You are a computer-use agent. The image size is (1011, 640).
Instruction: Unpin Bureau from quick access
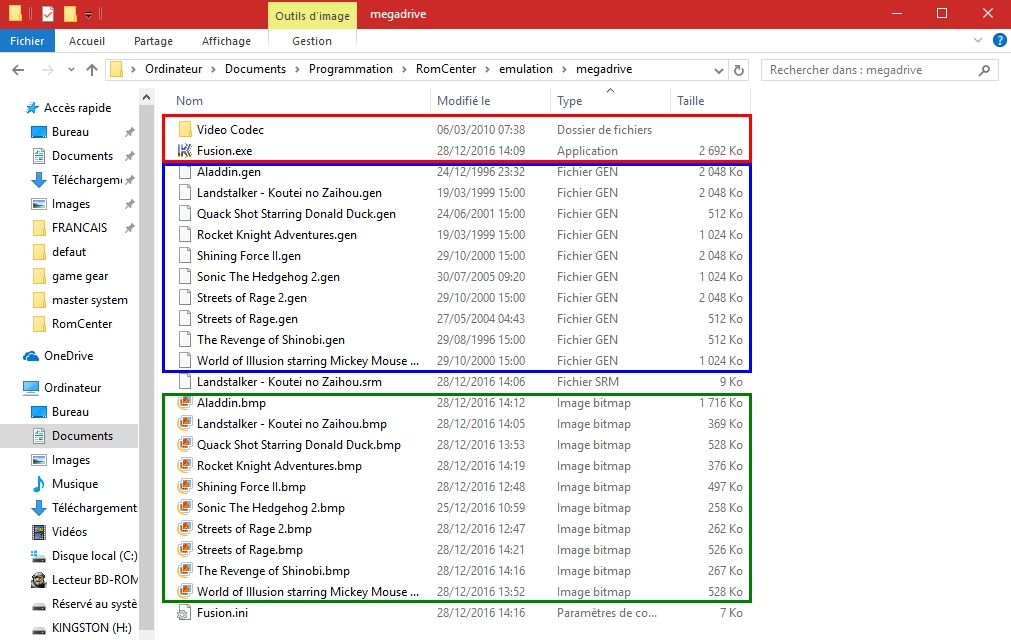pos(130,132)
